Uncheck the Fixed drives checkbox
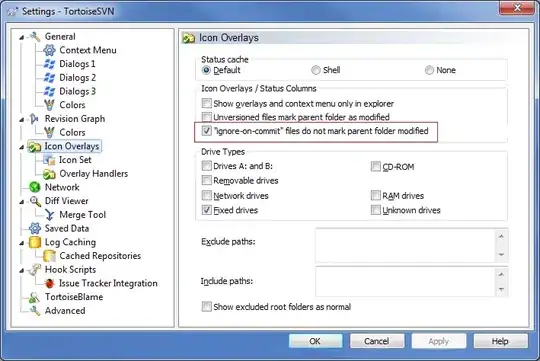Image resolution: width=540 pixels, height=361 pixels. tap(207, 210)
